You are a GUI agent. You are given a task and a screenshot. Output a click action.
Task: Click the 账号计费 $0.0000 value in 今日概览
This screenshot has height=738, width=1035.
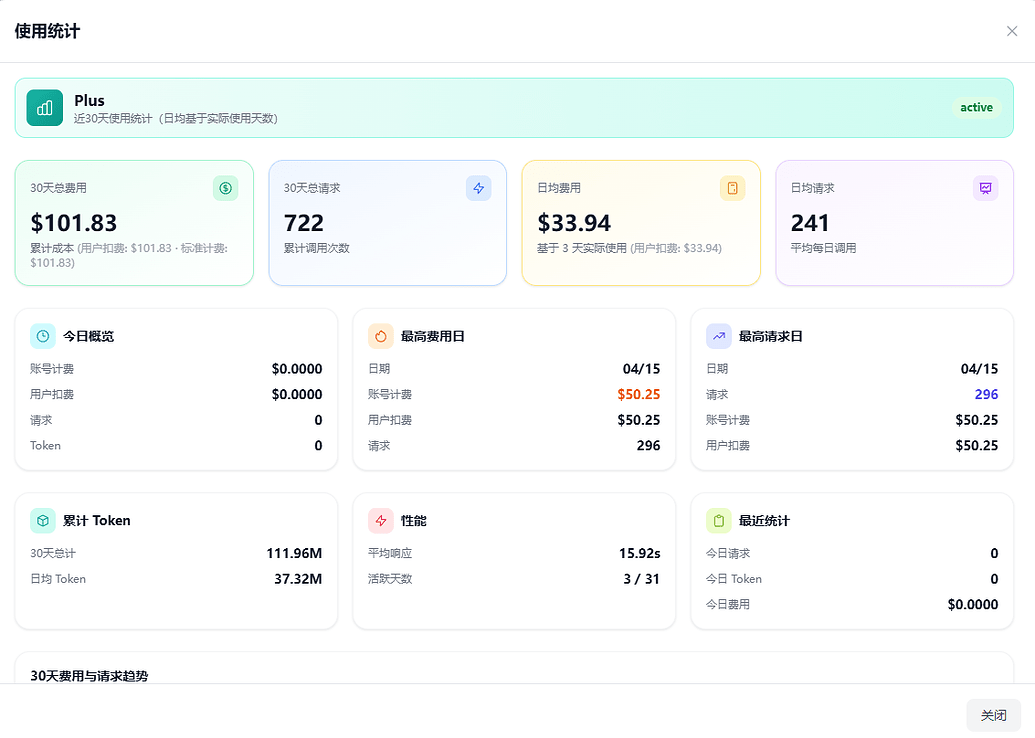point(297,369)
